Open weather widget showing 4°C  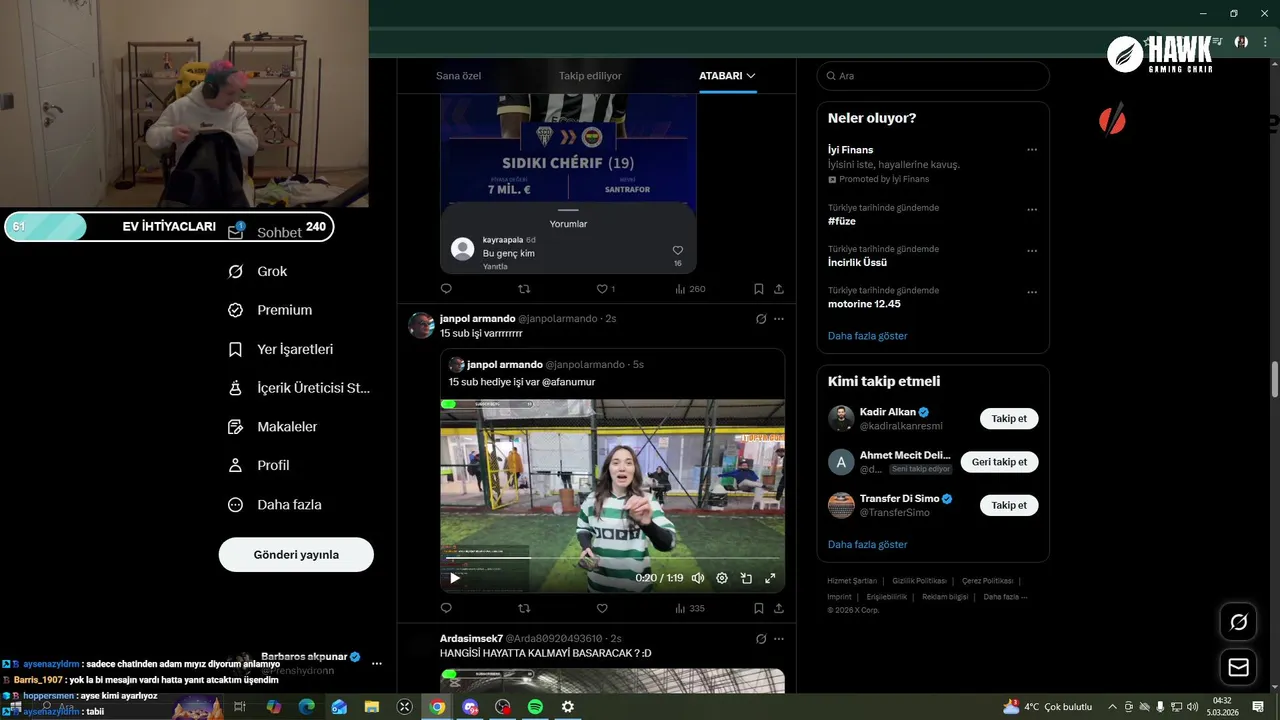coord(1048,707)
